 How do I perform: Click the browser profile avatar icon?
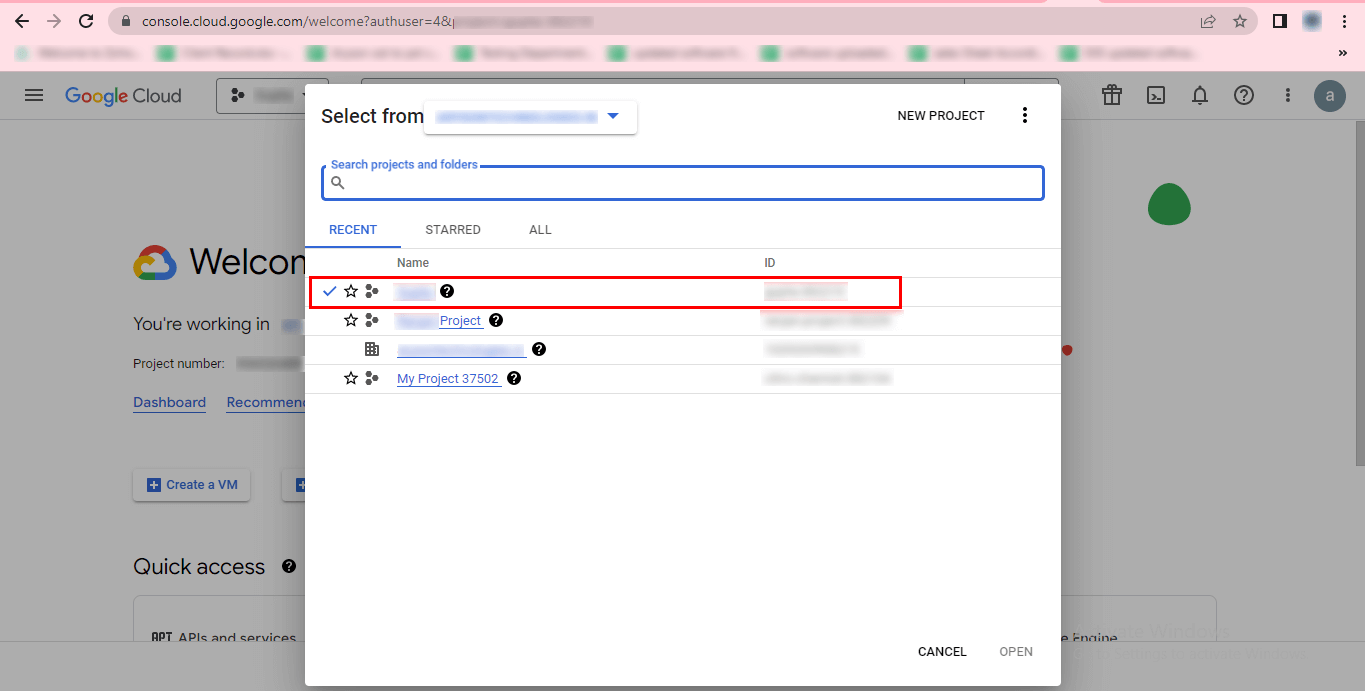point(1312,21)
